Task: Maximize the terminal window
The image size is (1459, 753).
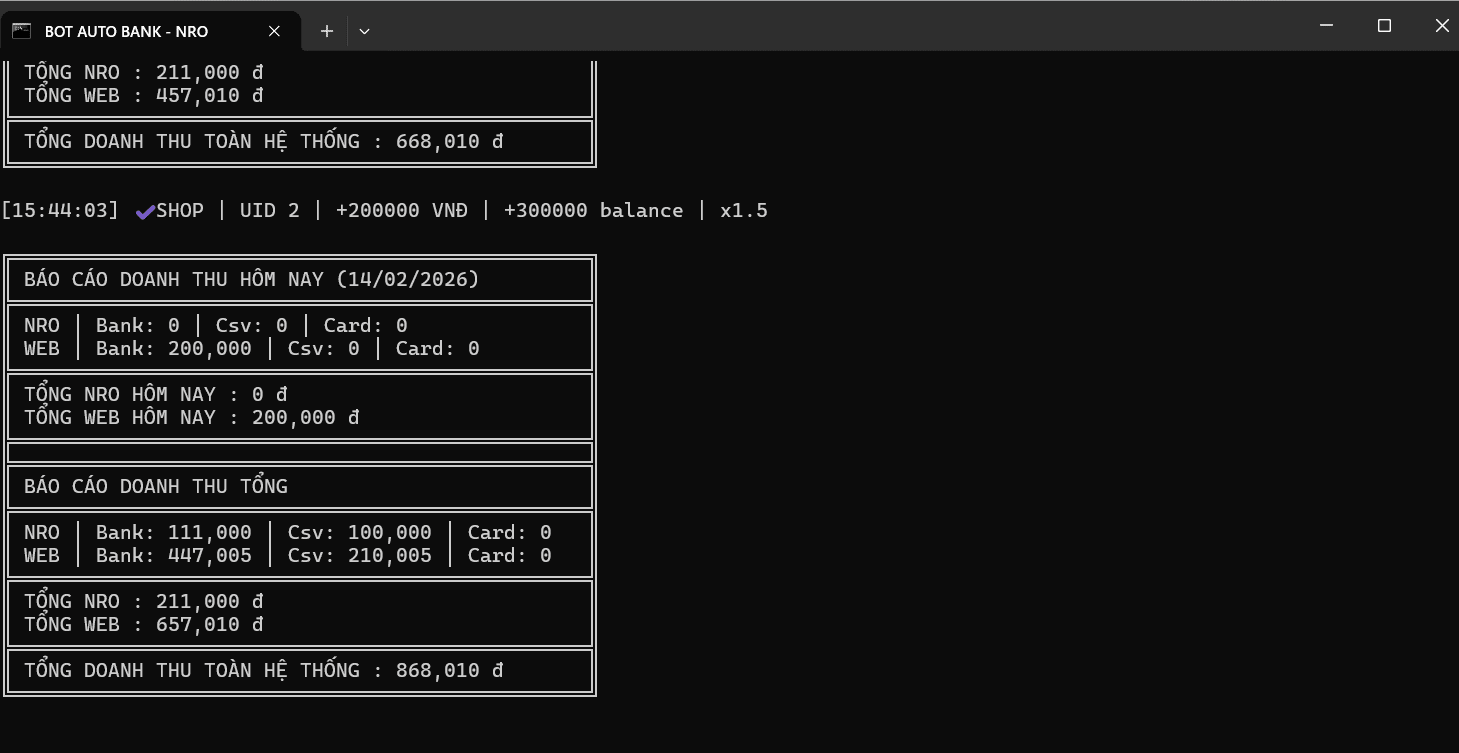Action: click(x=1384, y=26)
